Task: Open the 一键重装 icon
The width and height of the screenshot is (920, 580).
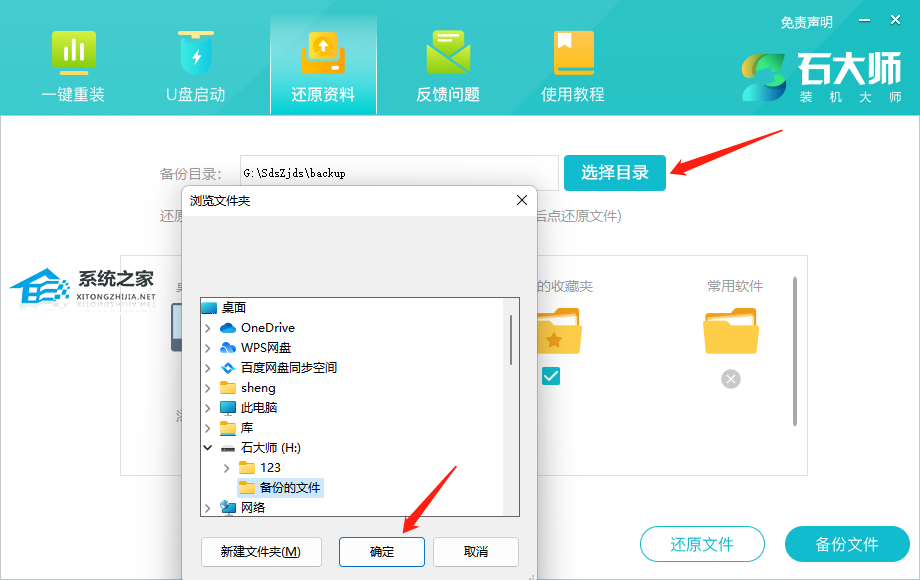Action: click(x=73, y=53)
